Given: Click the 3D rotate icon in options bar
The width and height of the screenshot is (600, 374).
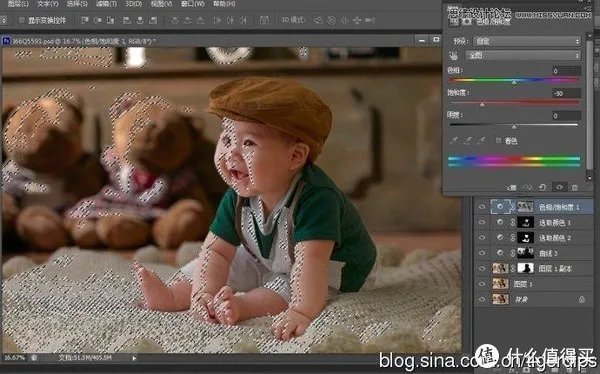Looking at the screenshot, I should point(318,20).
